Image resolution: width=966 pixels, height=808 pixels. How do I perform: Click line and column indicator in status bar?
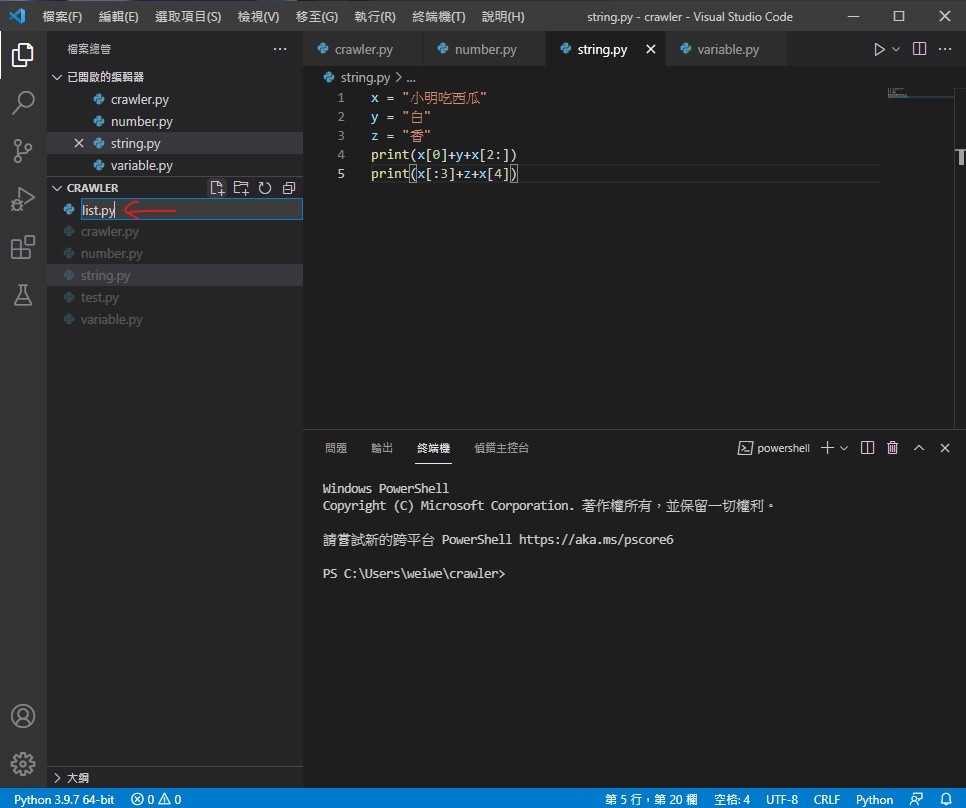(x=651, y=799)
